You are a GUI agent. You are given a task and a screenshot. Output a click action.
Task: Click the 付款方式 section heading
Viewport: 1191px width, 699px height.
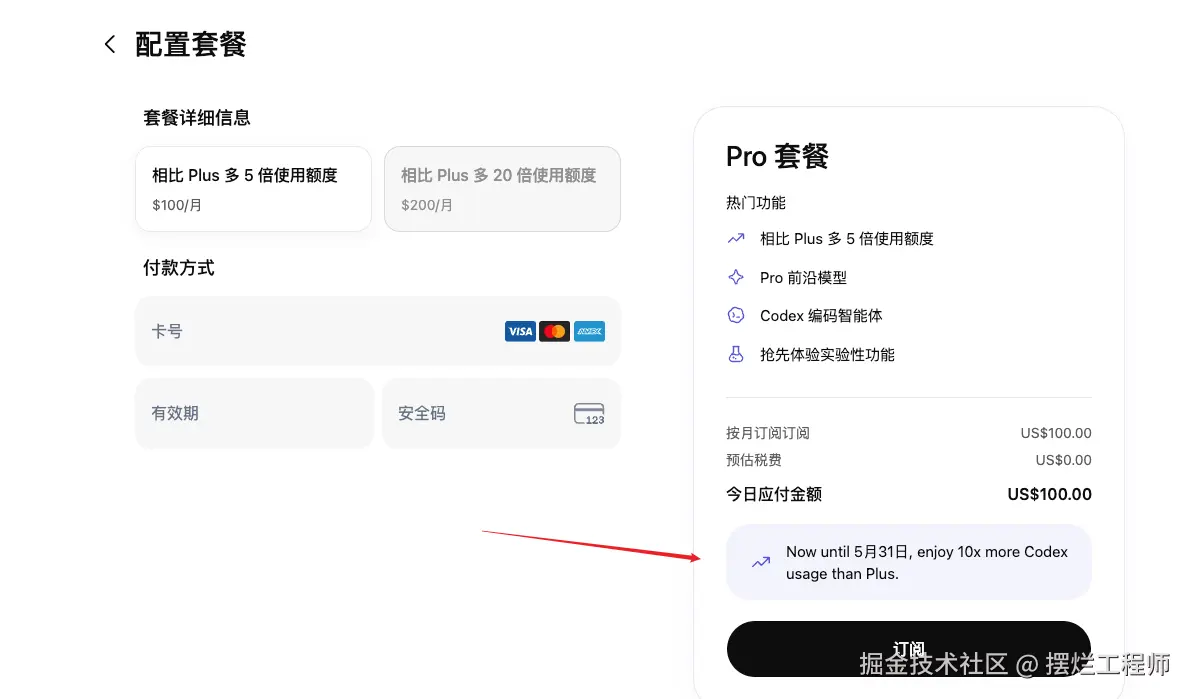(x=178, y=267)
